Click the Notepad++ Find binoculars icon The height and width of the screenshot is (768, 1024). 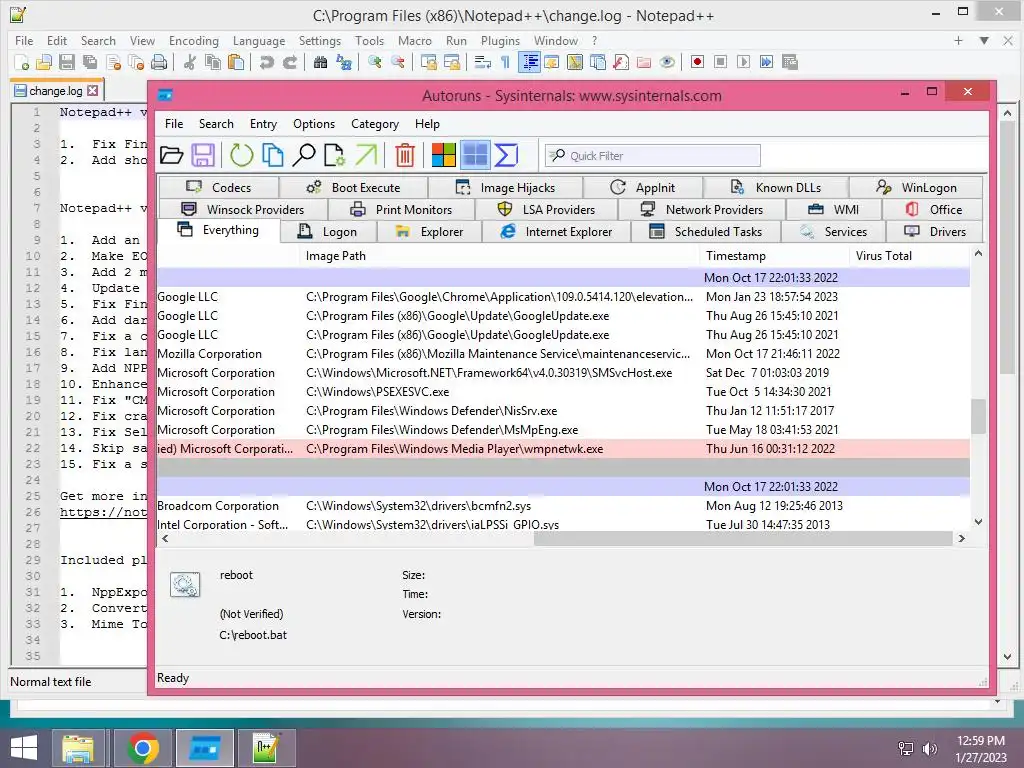tap(320, 62)
